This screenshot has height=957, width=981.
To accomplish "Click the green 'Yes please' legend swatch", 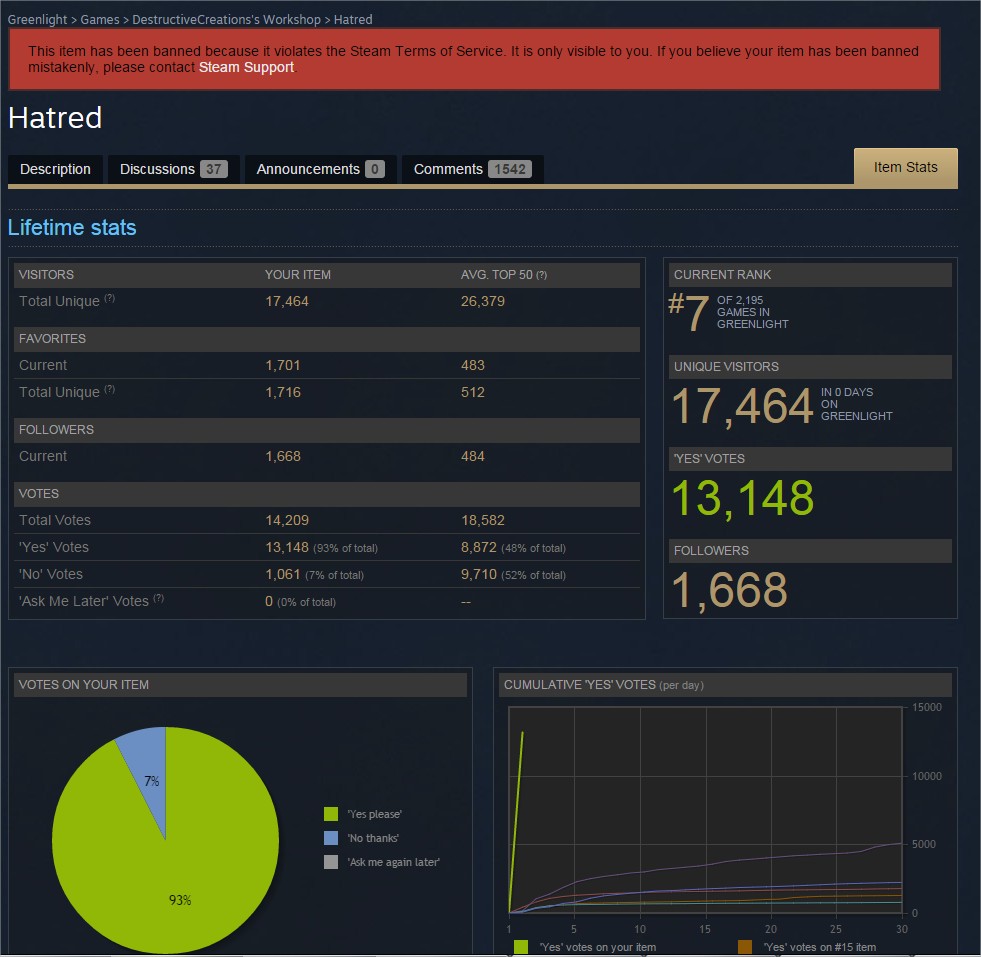I will [x=331, y=814].
